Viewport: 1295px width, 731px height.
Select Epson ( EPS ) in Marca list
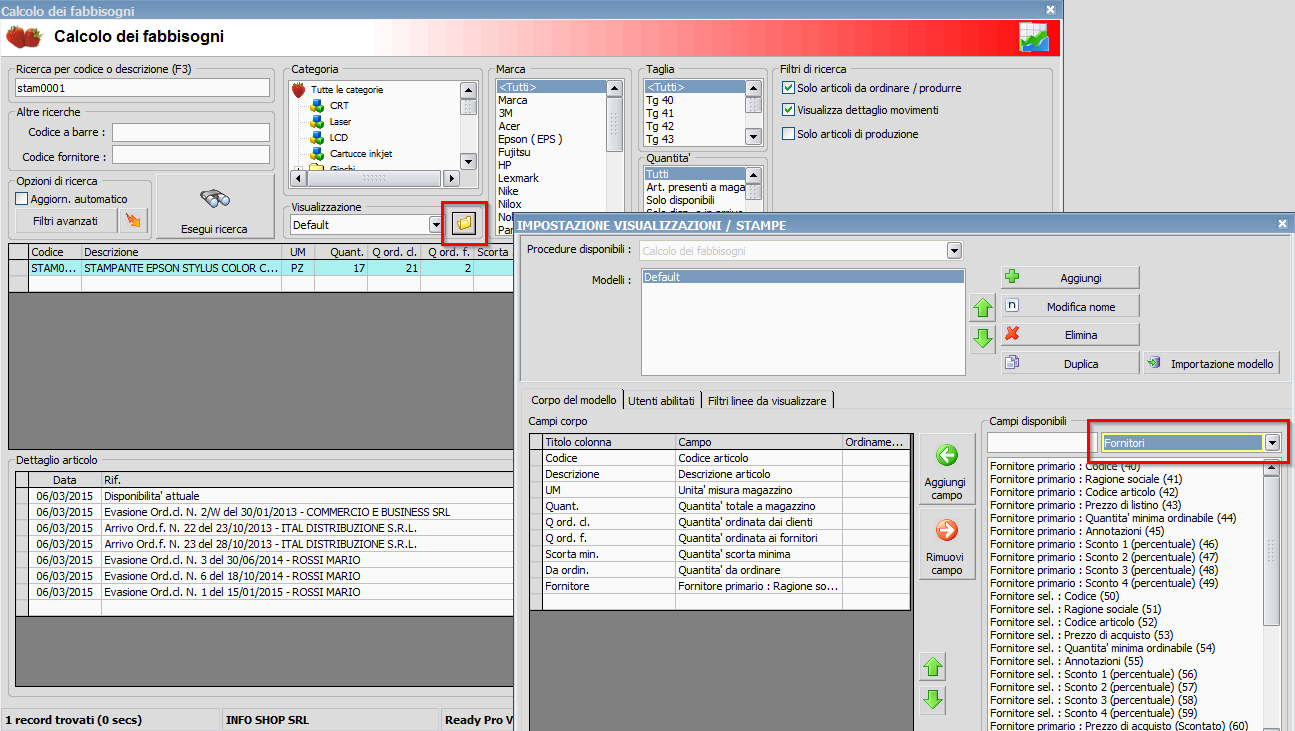pos(530,139)
